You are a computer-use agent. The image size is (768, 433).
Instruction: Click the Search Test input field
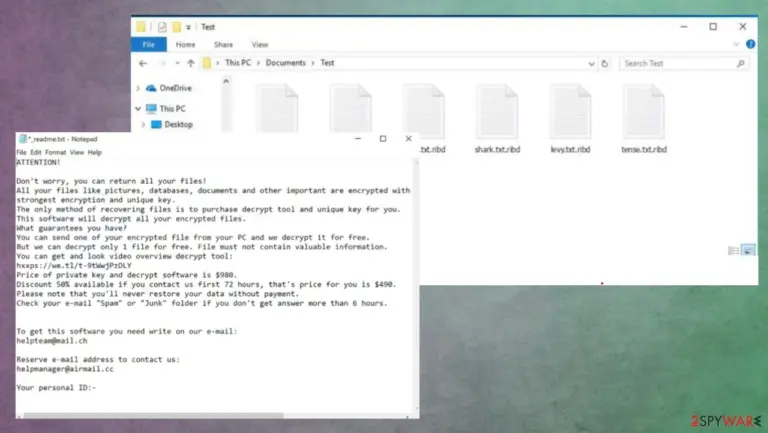click(x=678, y=64)
